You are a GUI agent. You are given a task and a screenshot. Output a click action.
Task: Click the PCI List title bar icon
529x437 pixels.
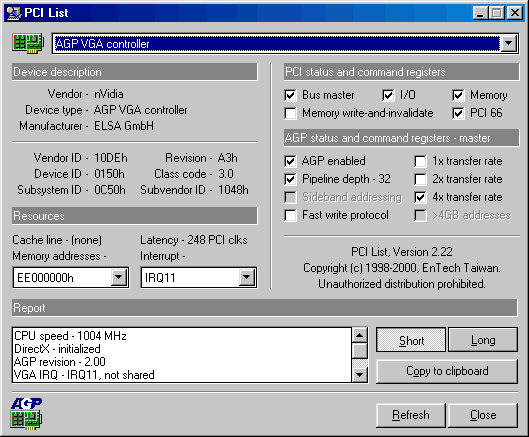14,13
